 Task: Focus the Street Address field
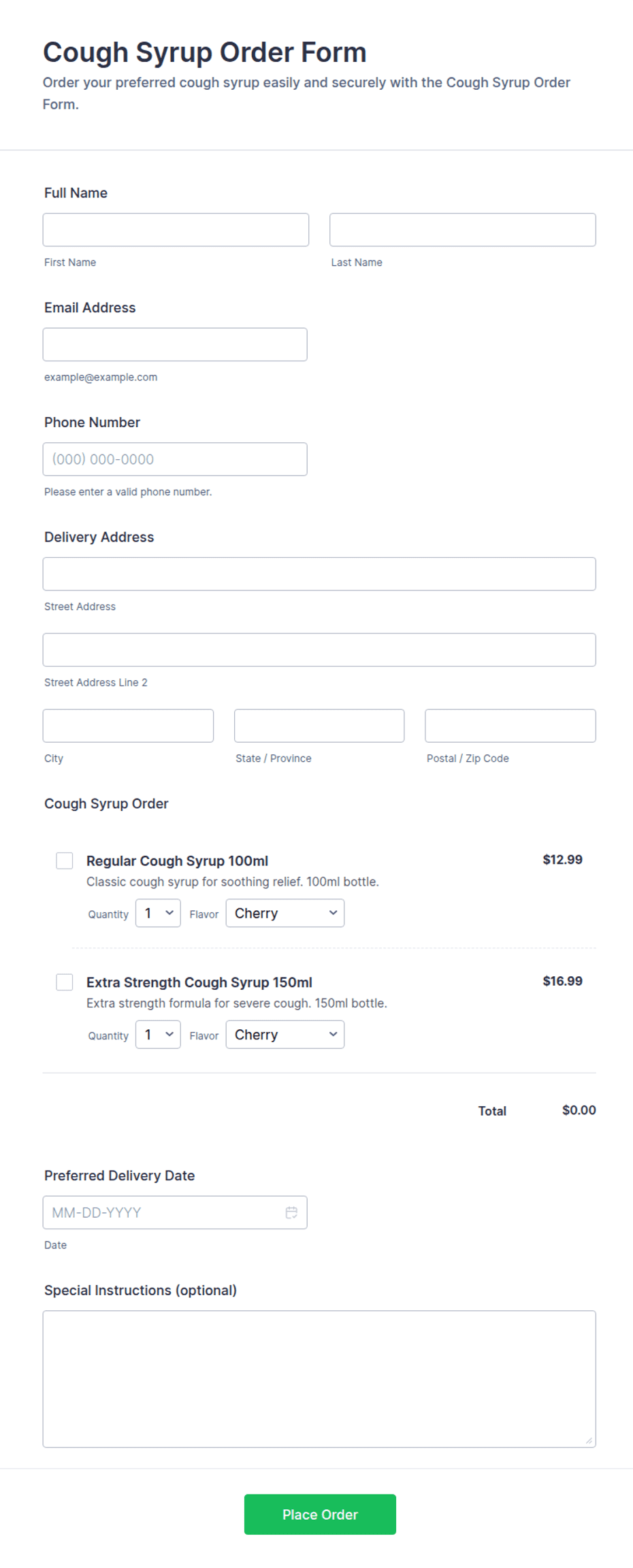point(319,574)
